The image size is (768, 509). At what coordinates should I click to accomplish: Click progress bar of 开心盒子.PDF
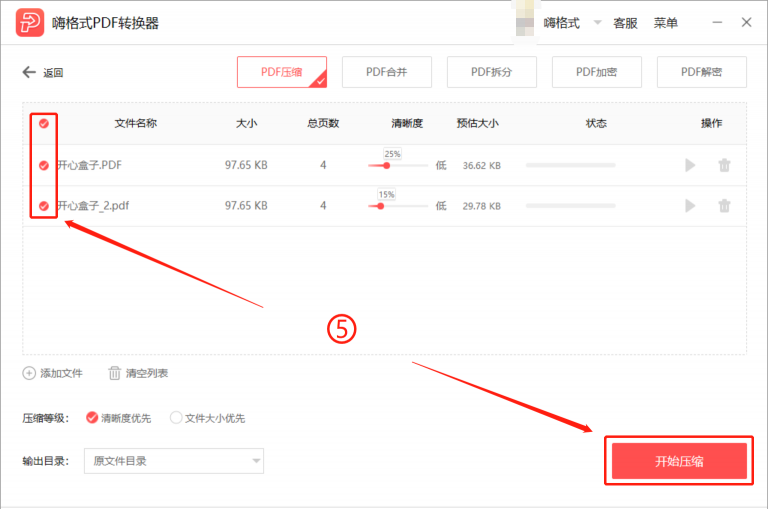[571, 166]
